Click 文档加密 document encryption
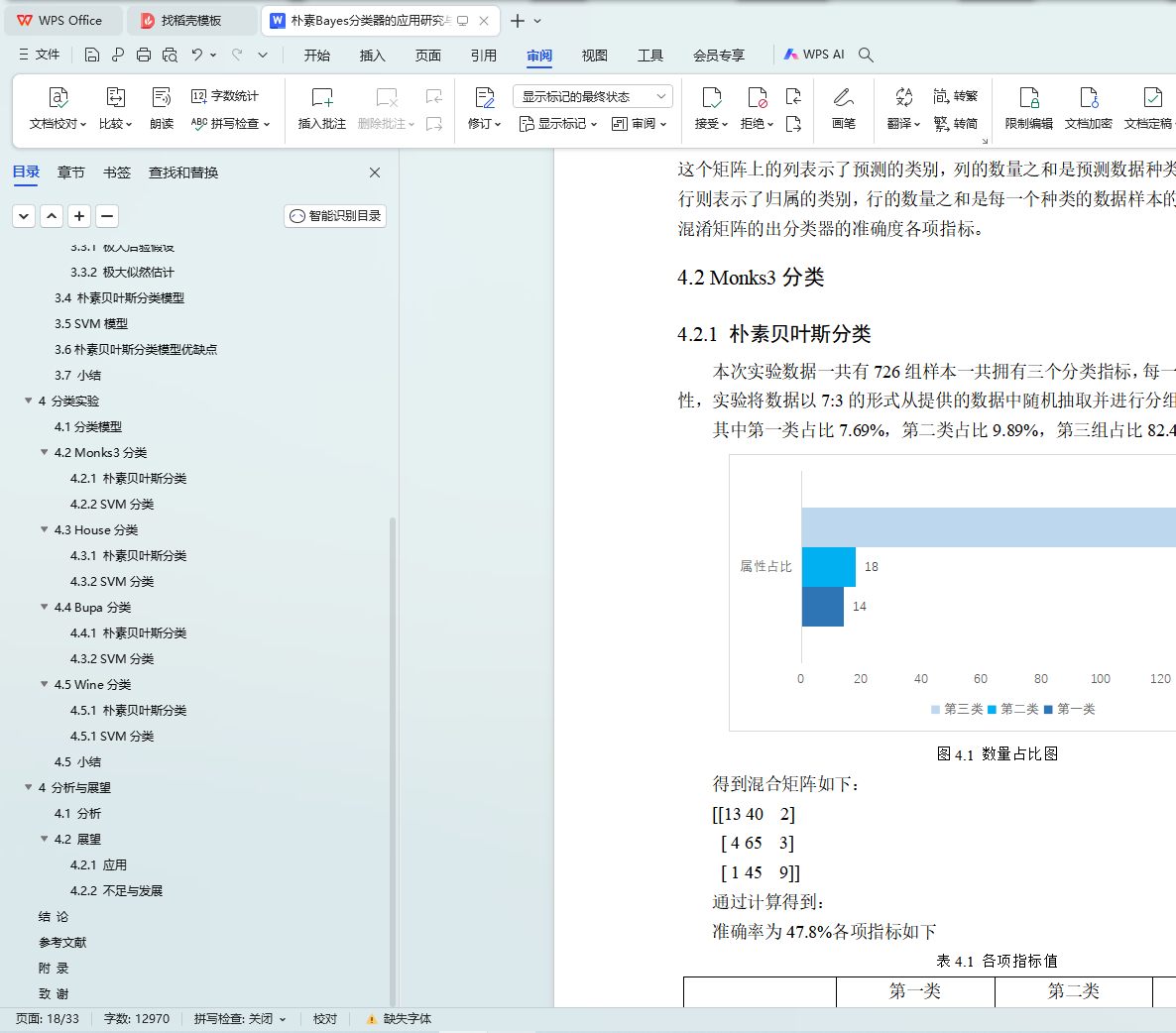This screenshot has width=1176, height=1033. point(1089,108)
